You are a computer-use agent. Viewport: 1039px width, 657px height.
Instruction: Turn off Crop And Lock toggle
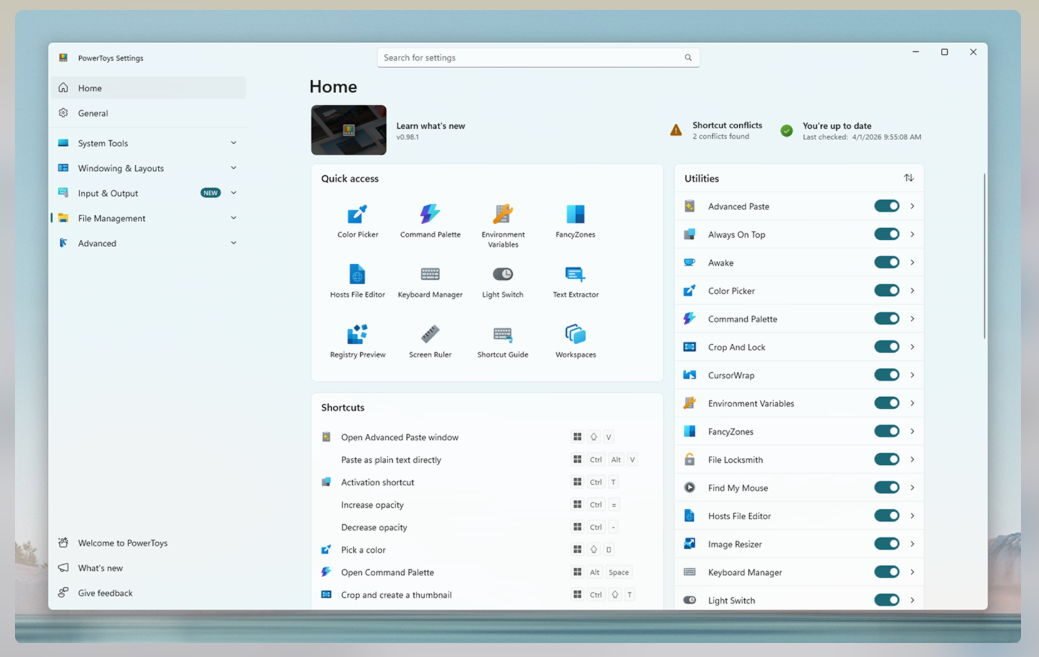(x=887, y=346)
